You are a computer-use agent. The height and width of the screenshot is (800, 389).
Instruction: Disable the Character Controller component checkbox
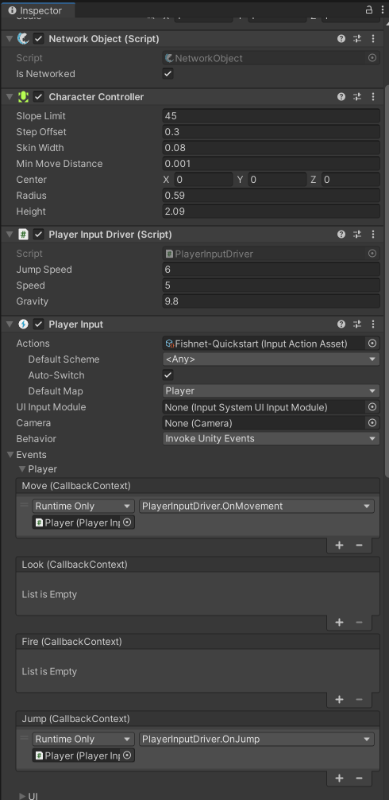(39, 97)
